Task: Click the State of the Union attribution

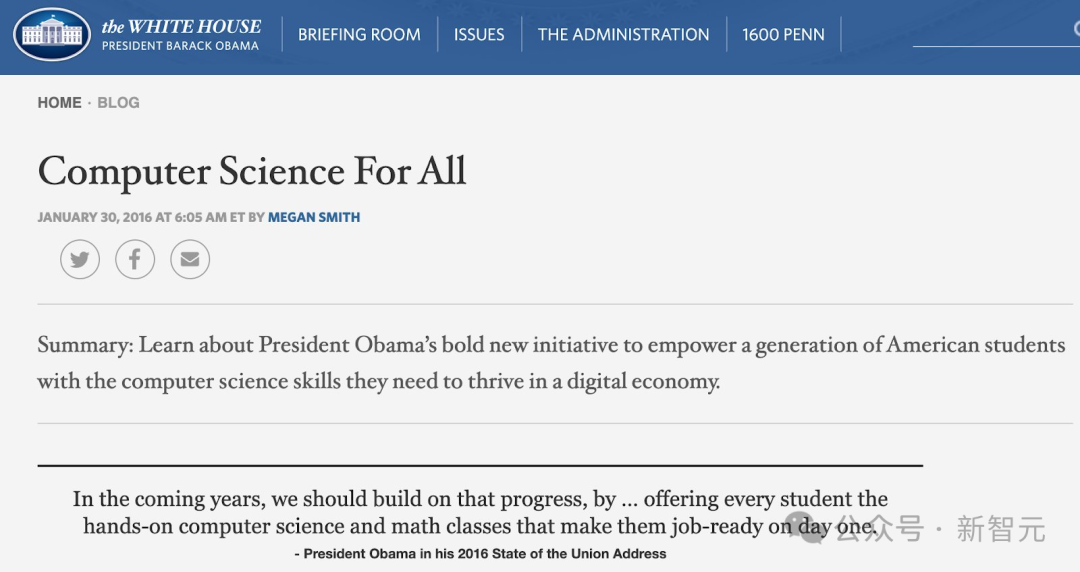Action: click(480, 553)
